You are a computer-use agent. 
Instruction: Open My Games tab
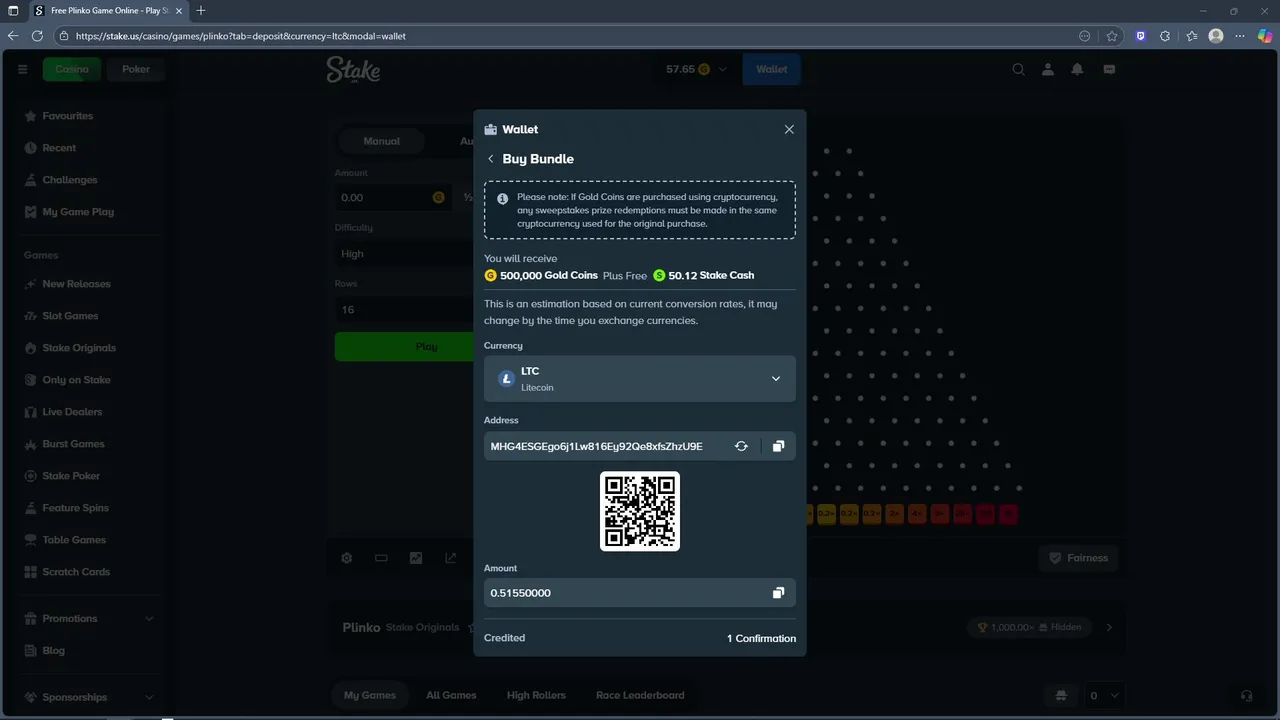(370, 695)
